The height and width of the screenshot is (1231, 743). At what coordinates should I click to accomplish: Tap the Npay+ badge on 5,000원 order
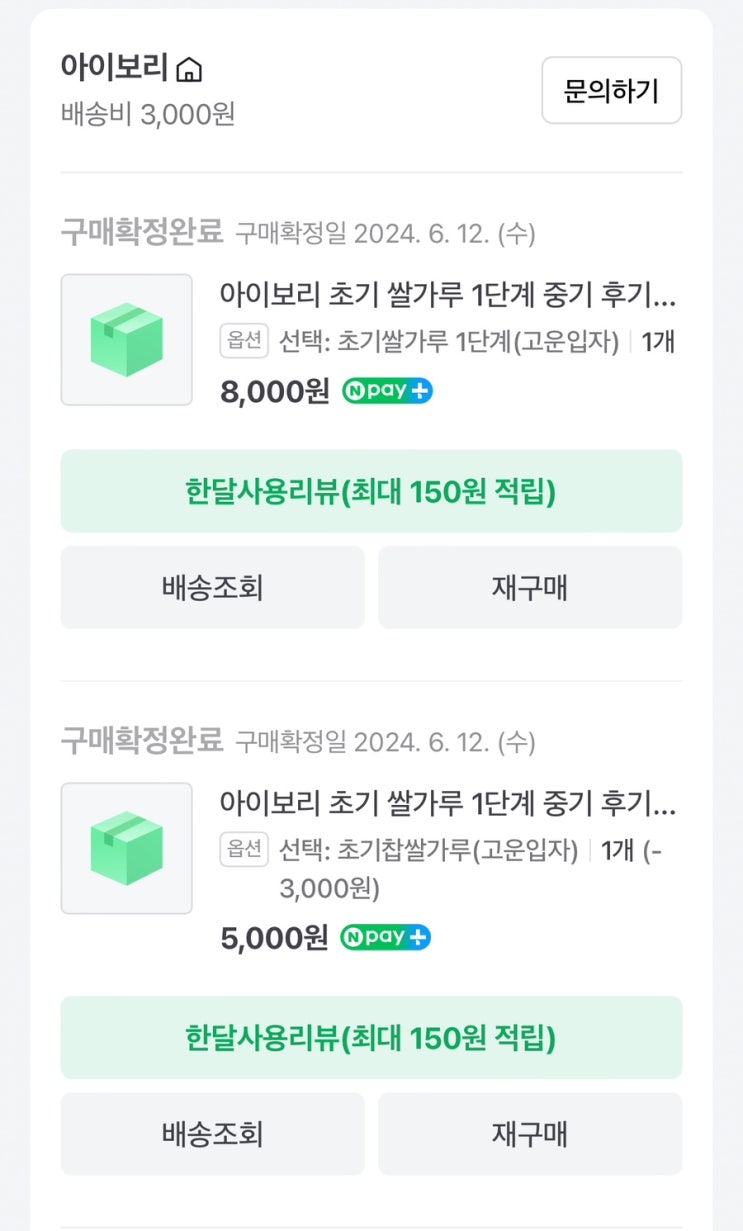tap(386, 937)
